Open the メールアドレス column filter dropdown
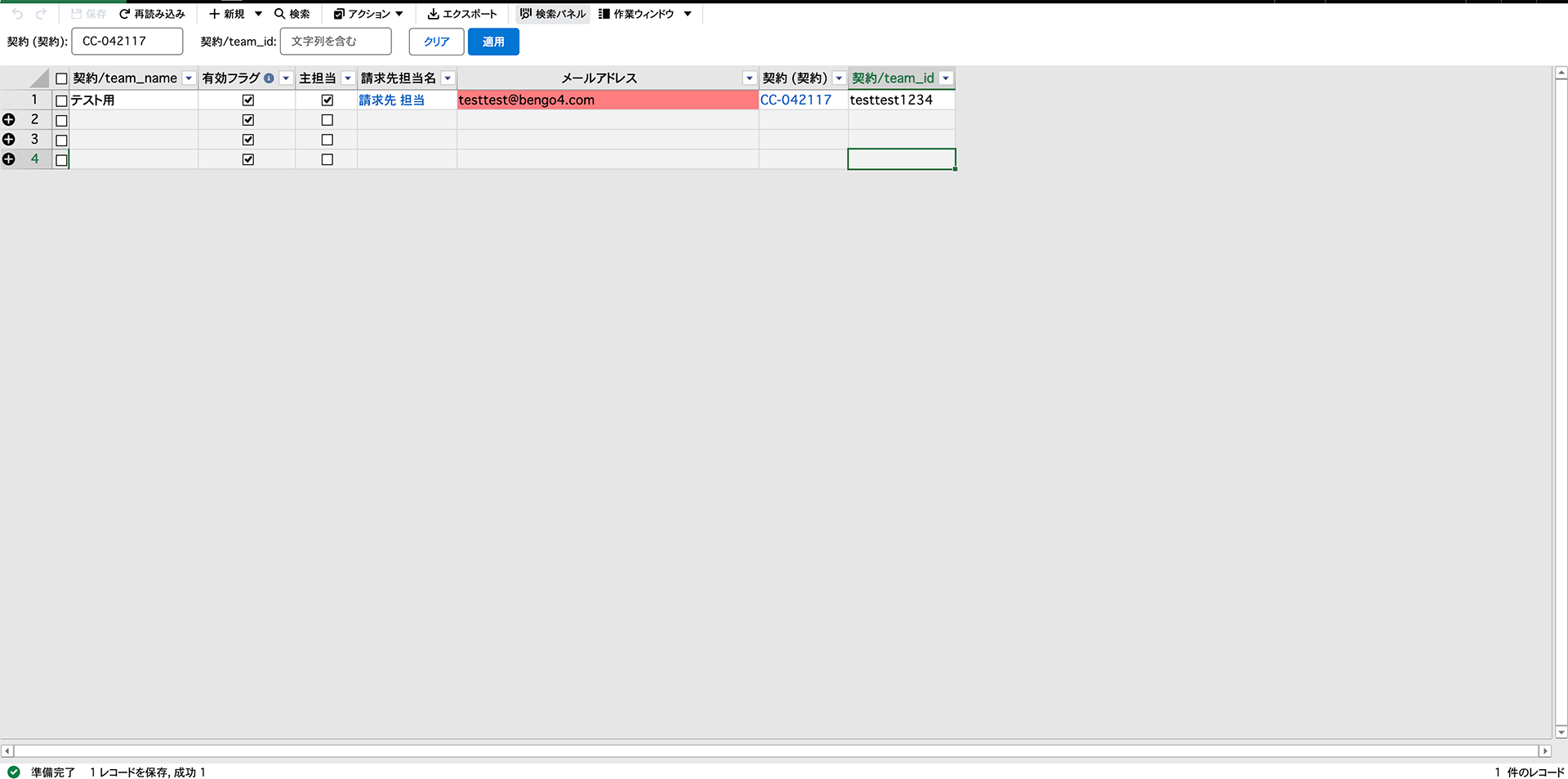Viewport: 1568px width, 779px height. point(749,78)
